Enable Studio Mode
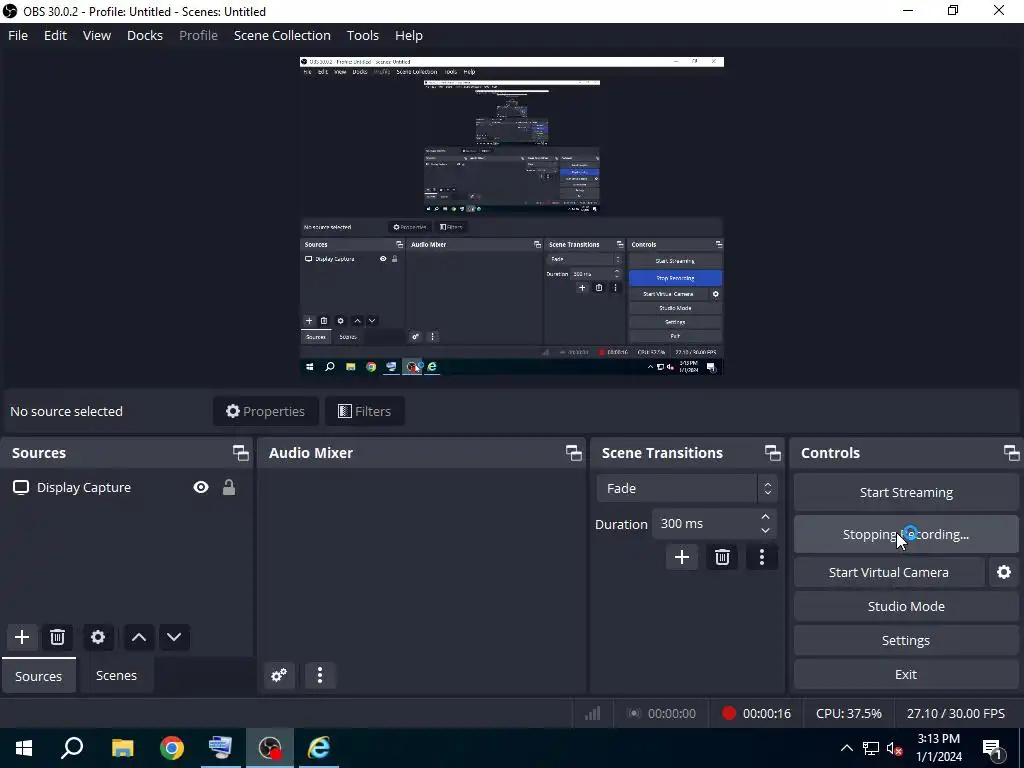 (906, 606)
